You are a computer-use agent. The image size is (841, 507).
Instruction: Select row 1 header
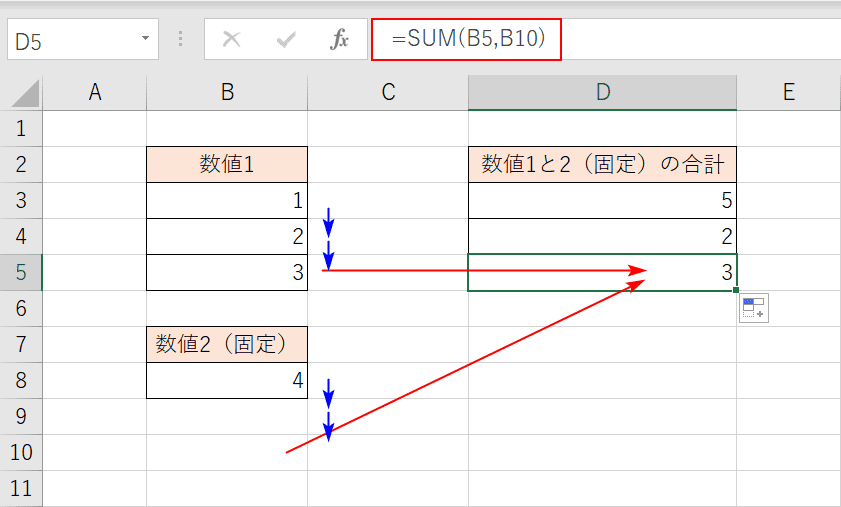[x=21, y=128]
